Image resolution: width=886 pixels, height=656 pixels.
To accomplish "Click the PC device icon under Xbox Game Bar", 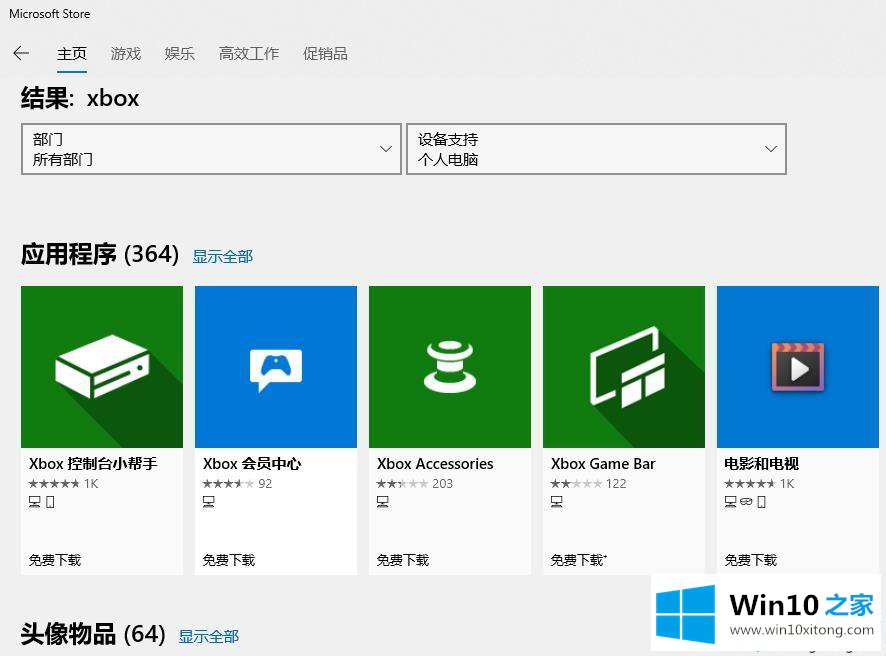I will pos(557,502).
